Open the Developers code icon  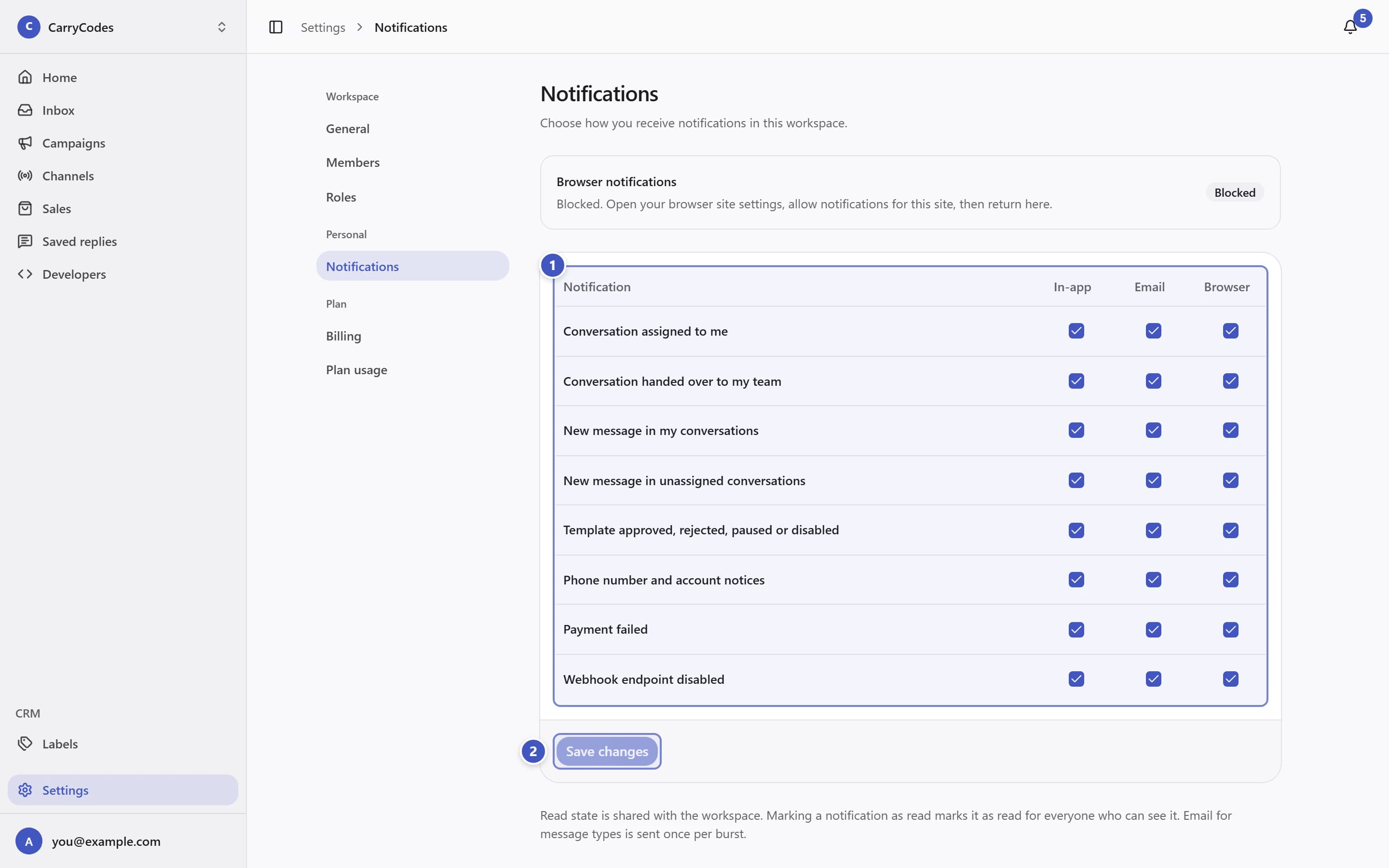coord(25,274)
